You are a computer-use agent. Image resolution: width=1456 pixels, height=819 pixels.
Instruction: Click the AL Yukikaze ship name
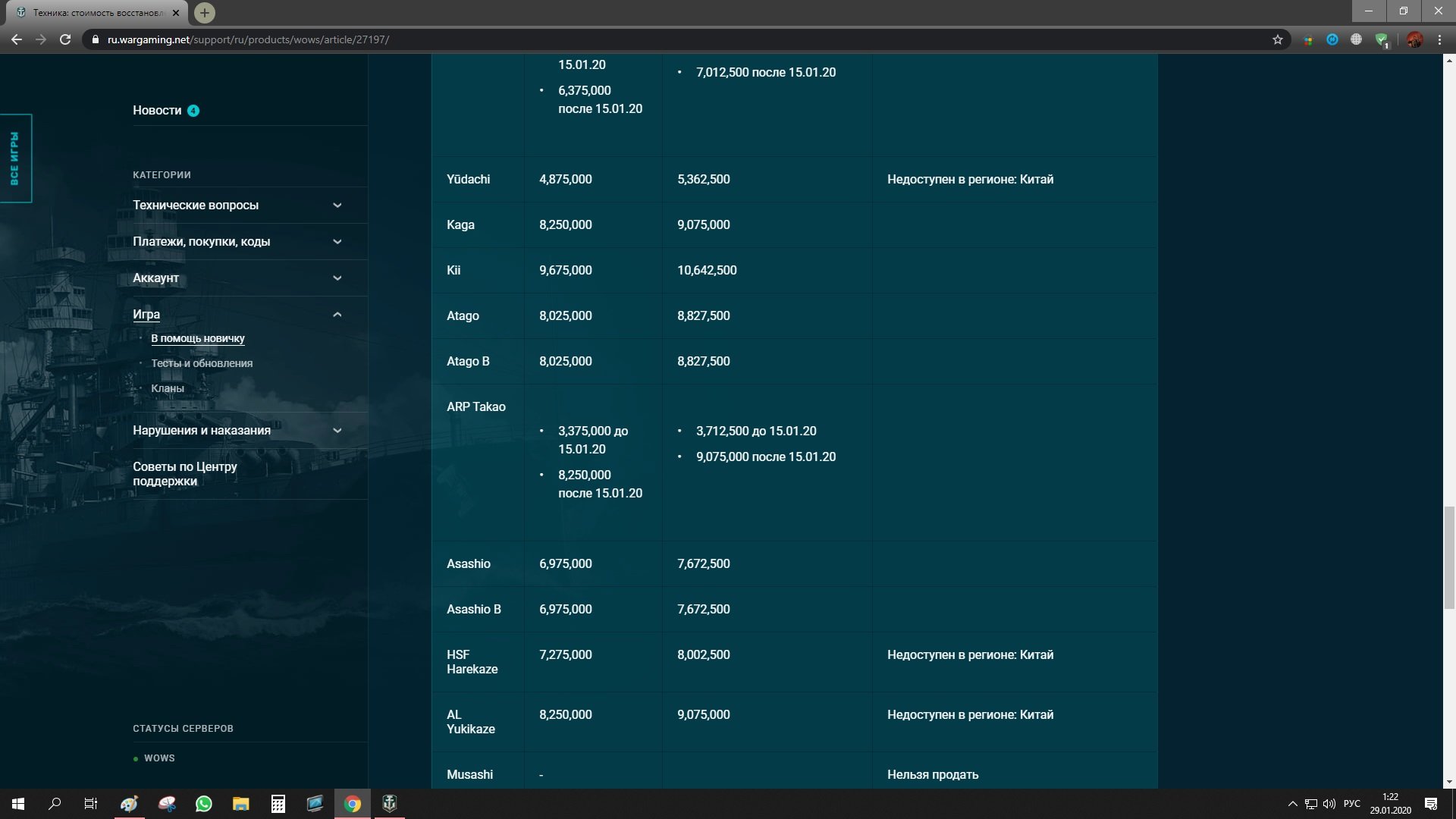point(471,722)
